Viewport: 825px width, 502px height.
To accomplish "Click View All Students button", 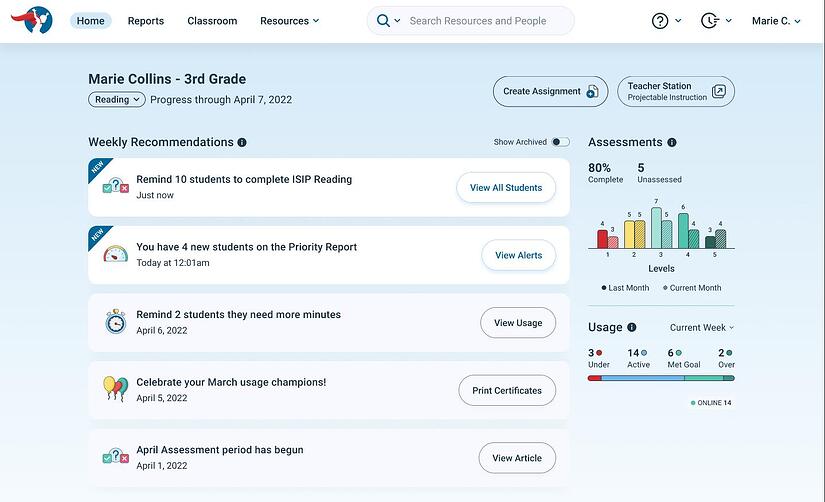I will coord(506,187).
